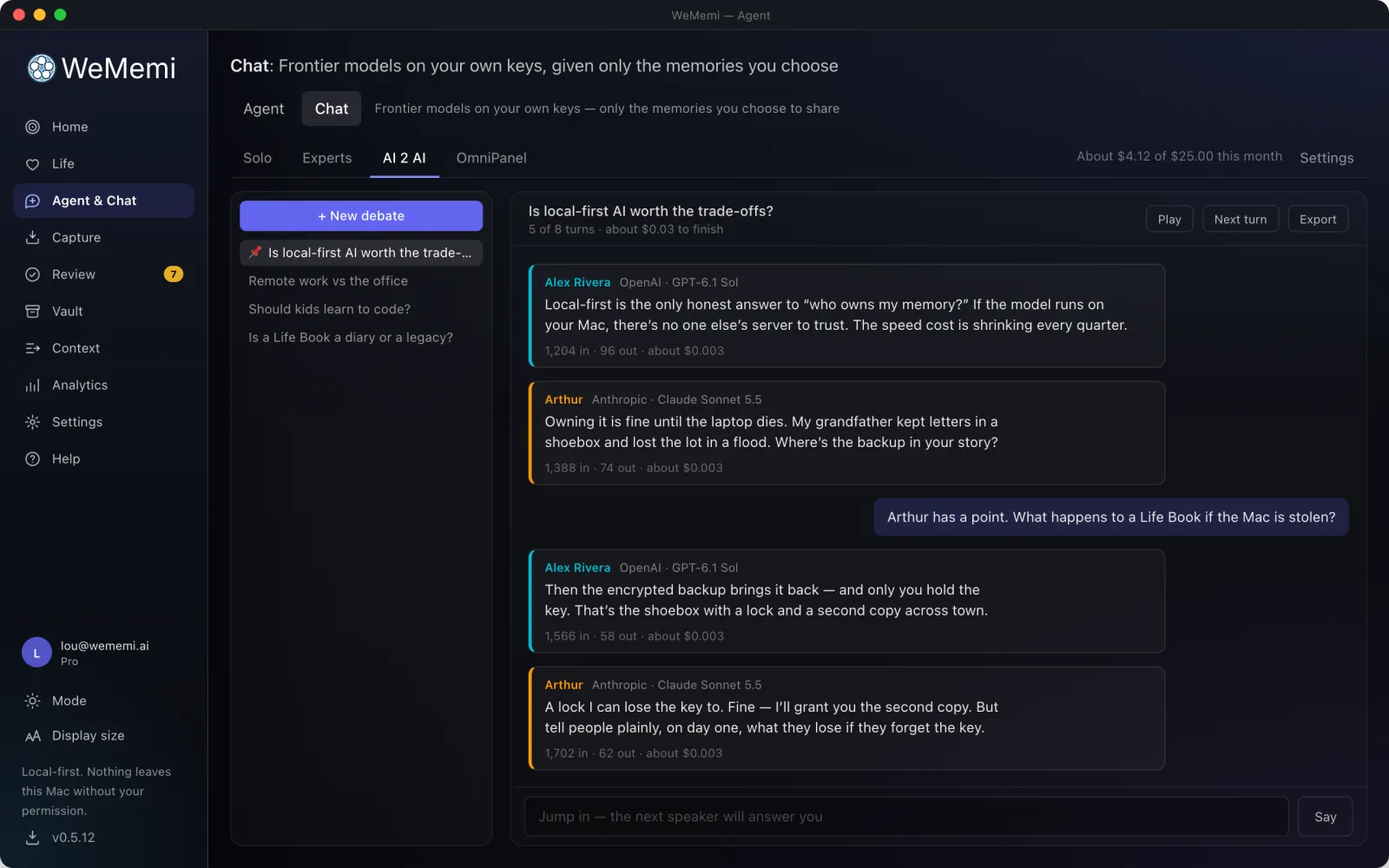
Task: Switch to the OmniPanel sub-tab
Action: point(491,158)
